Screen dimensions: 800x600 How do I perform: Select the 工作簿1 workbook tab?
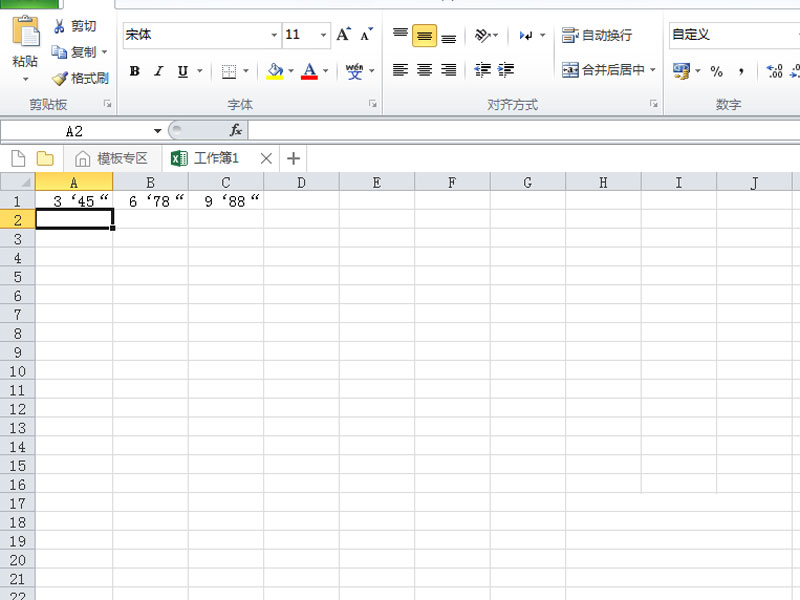tap(216, 158)
